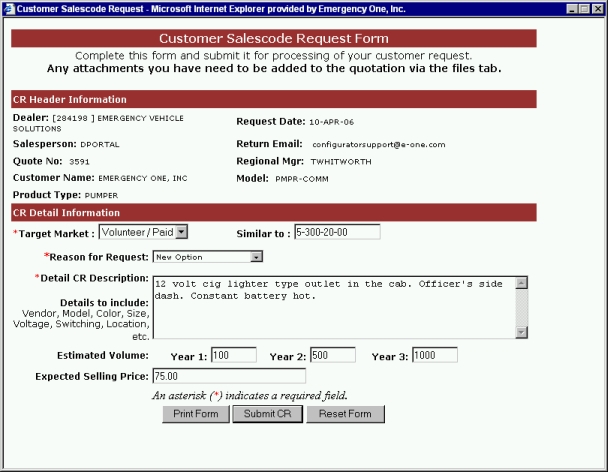Screen dimensions: 608x472
Task: Submit the form with Submit CR
Action: [268, 414]
